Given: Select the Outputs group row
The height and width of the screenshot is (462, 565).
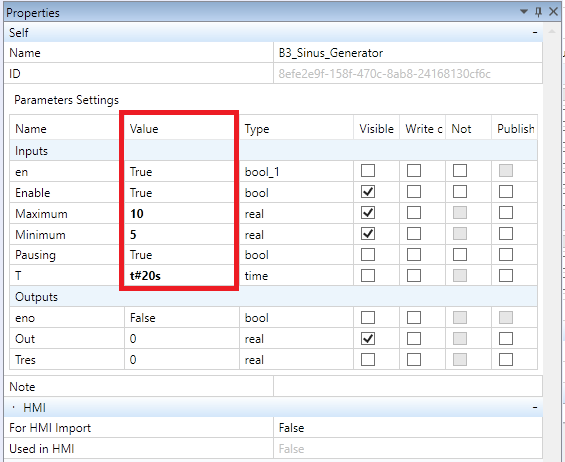Looking at the screenshot, I should pos(273,297).
